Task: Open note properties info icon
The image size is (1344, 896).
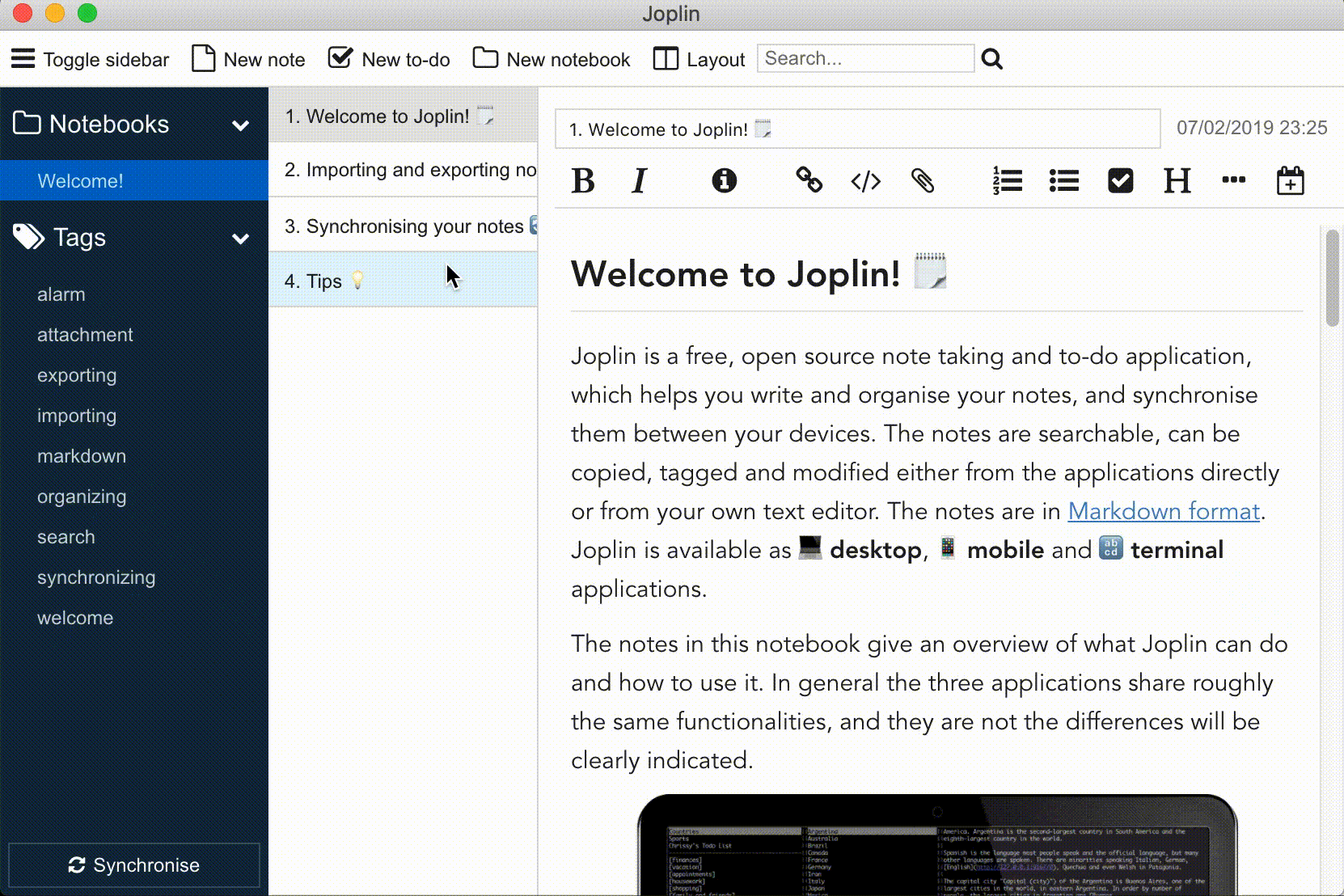Action: coord(724,180)
